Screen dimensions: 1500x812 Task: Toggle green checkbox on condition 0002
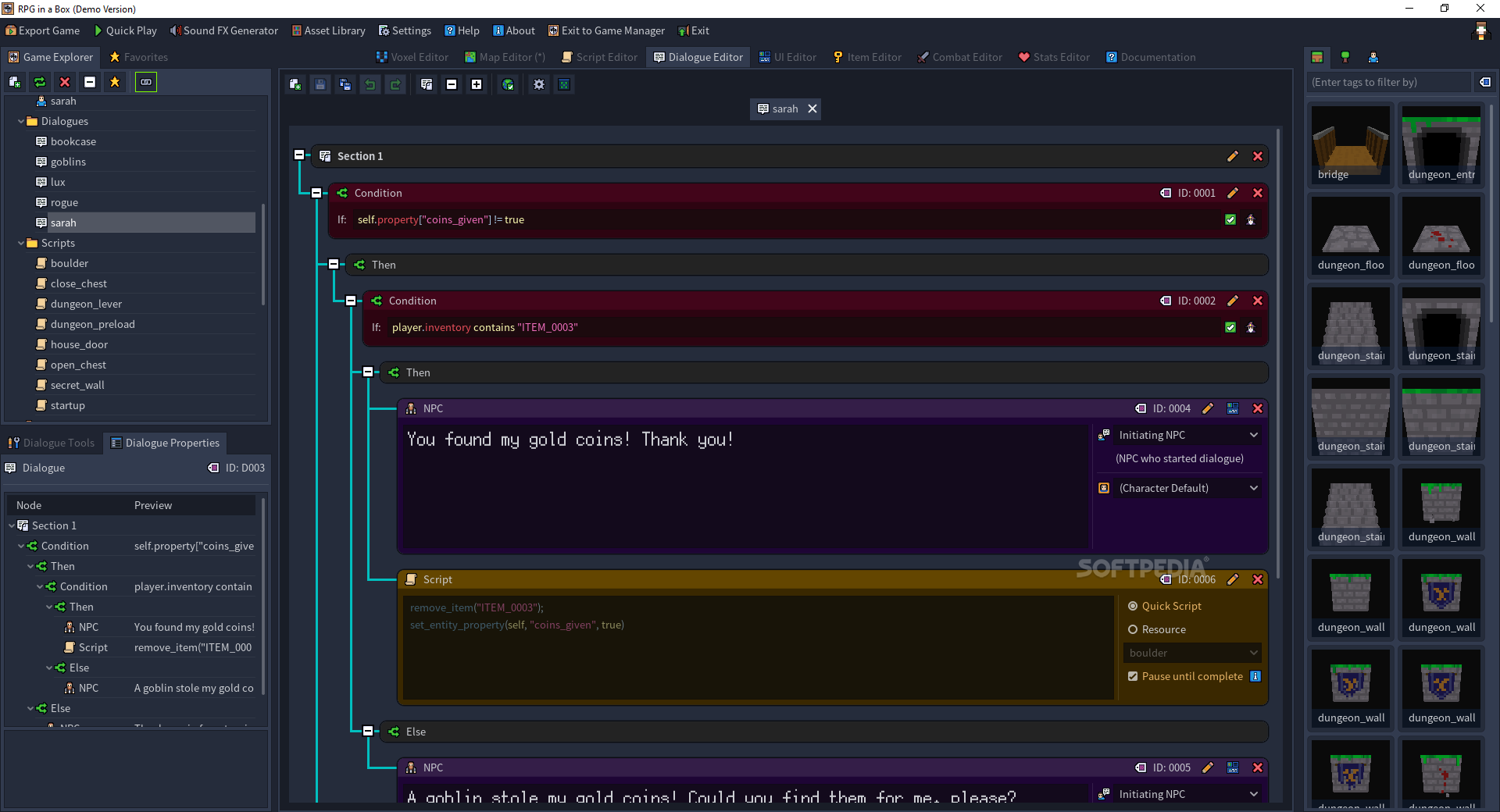[x=1230, y=327]
